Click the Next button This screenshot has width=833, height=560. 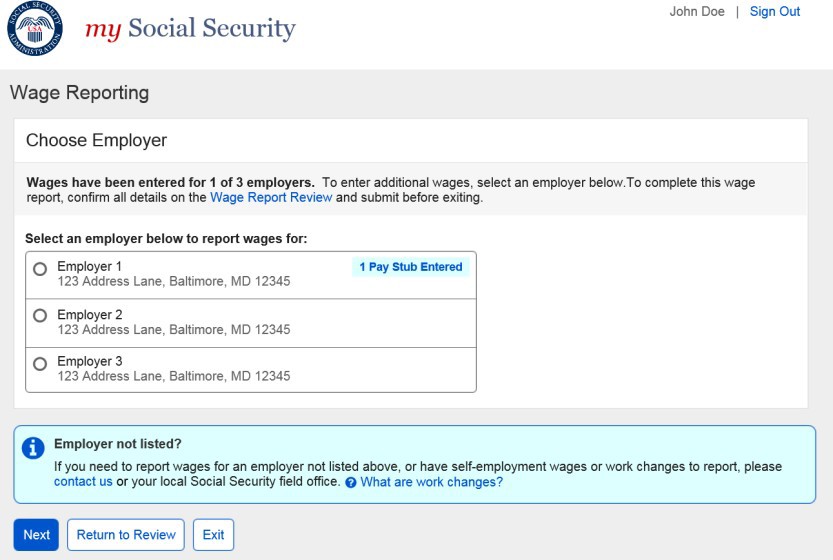tap(36, 535)
